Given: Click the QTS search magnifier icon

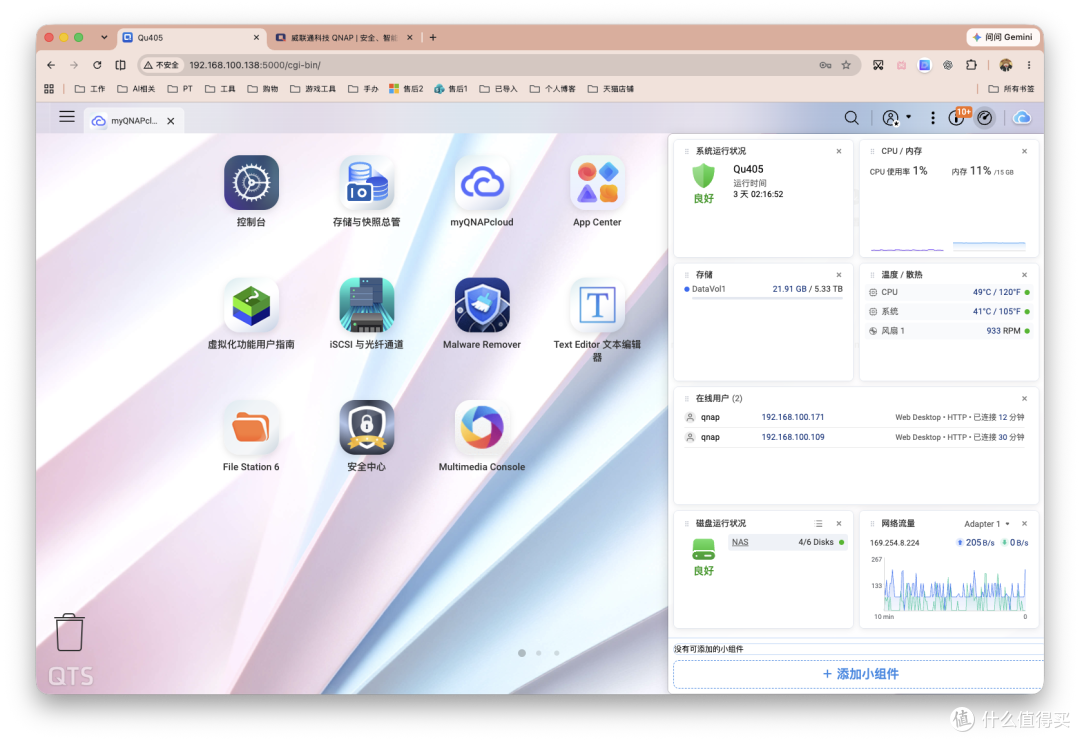Looking at the screenshot, I should pyautogui.click(x=851, y=118).
